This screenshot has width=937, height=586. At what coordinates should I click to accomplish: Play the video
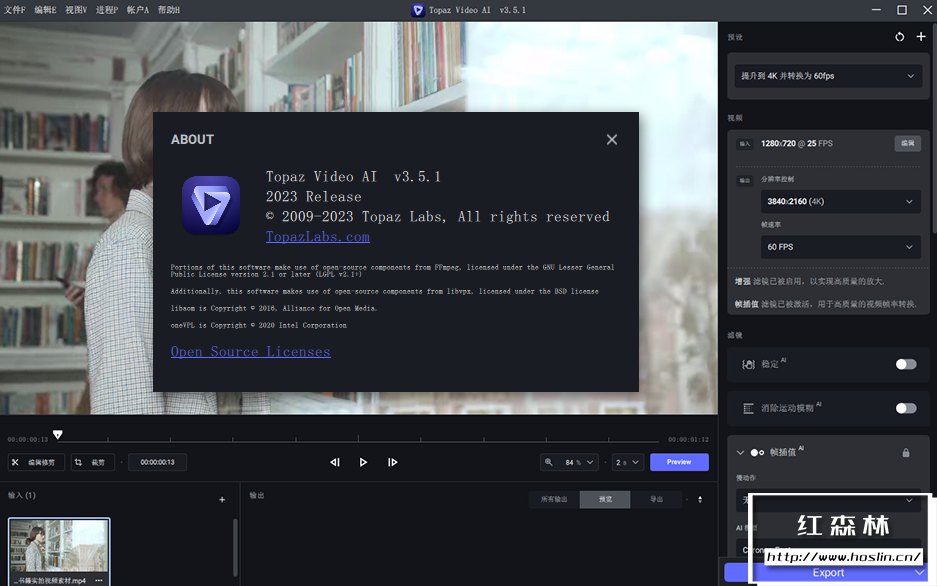363,462
